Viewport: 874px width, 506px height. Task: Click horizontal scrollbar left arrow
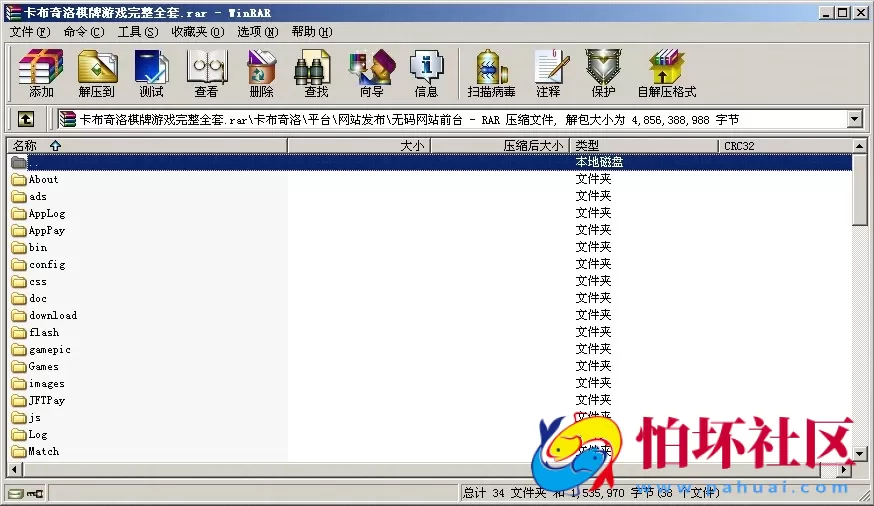(x=15, y=470)
